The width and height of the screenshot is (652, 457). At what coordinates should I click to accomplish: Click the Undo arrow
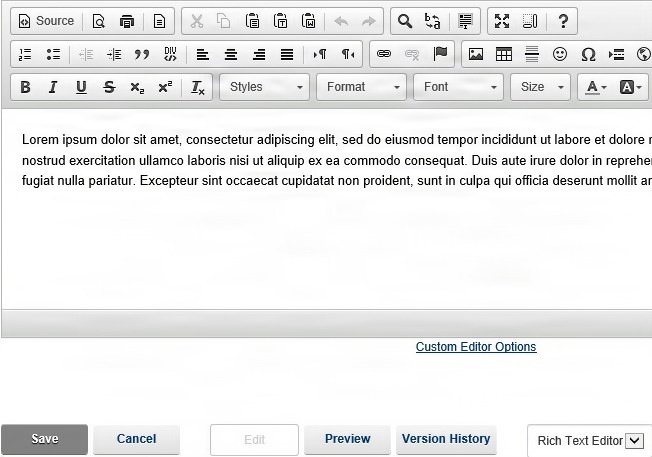(x=341, y=21)
